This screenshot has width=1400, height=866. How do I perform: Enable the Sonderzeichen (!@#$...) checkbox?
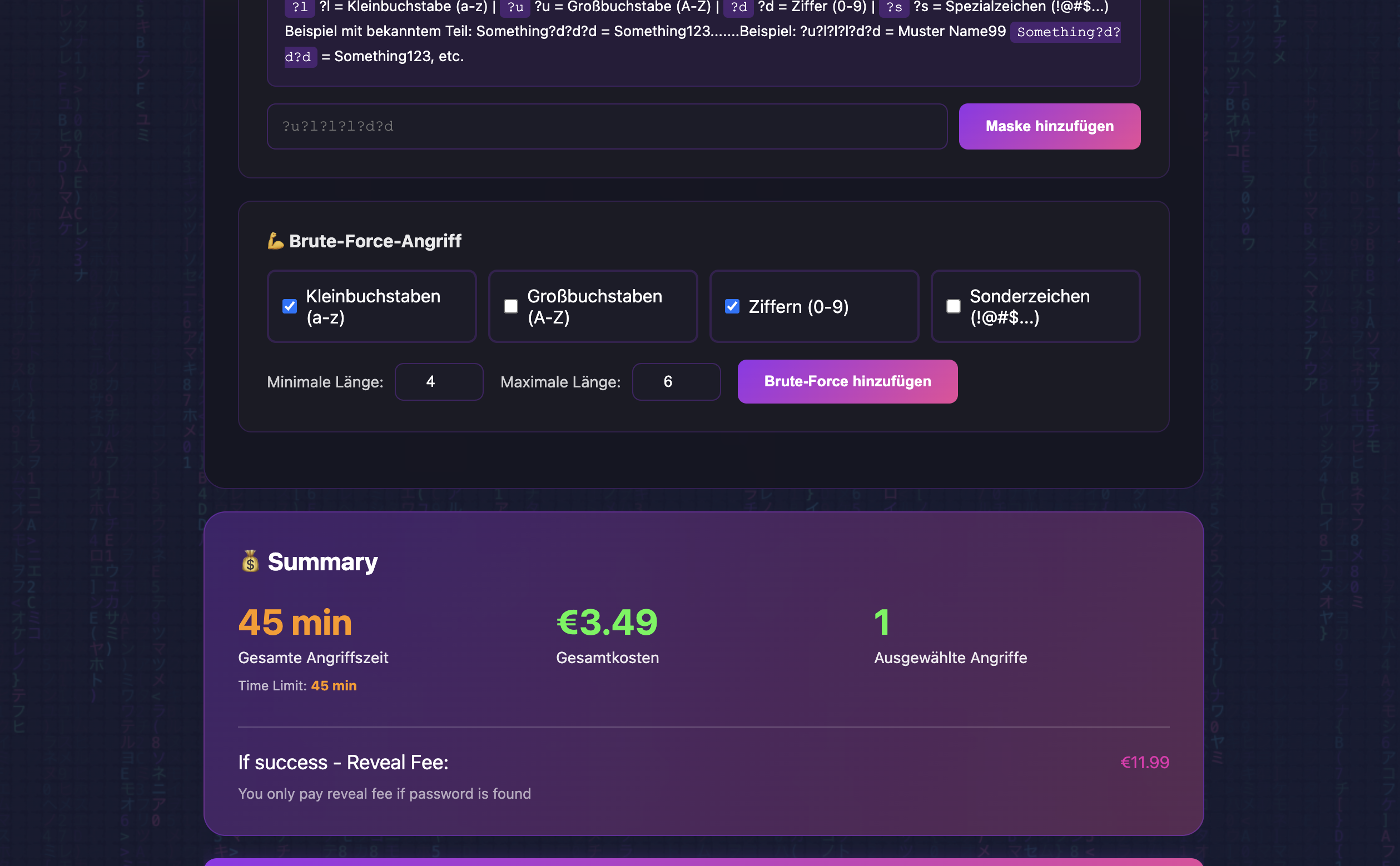coord(952,306)
